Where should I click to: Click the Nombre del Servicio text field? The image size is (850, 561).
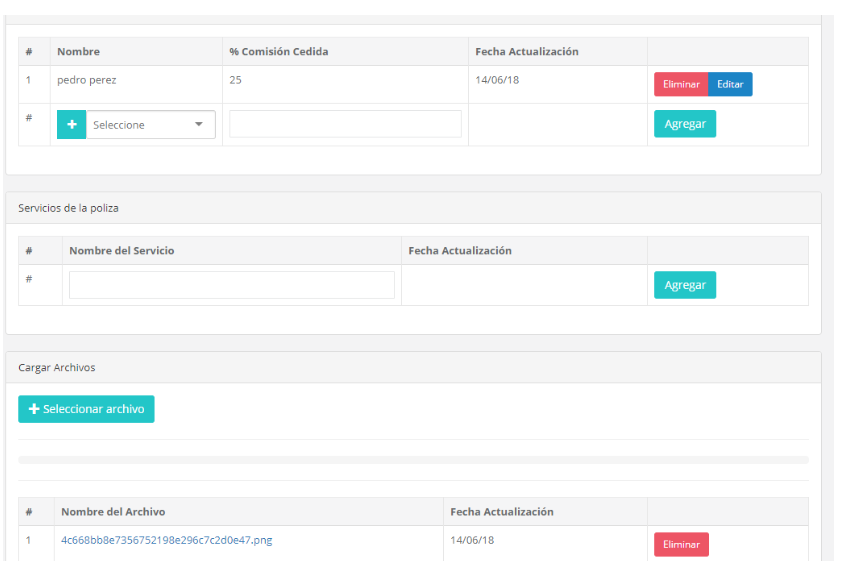(x=232, y=285)
